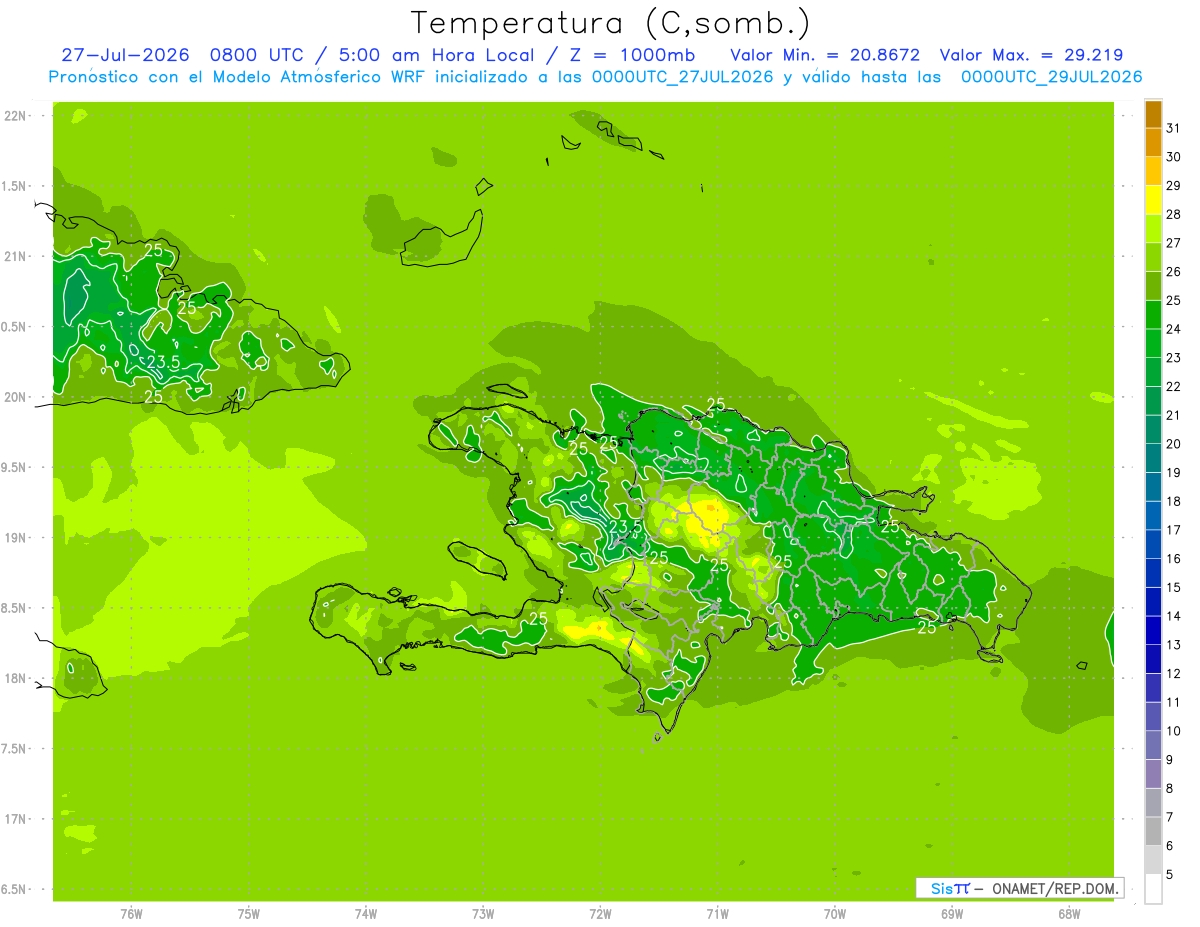Click legend value 22 on color bar
Image resolution: width=1200 pixels, height=927 pixels.
[1173, 386]
